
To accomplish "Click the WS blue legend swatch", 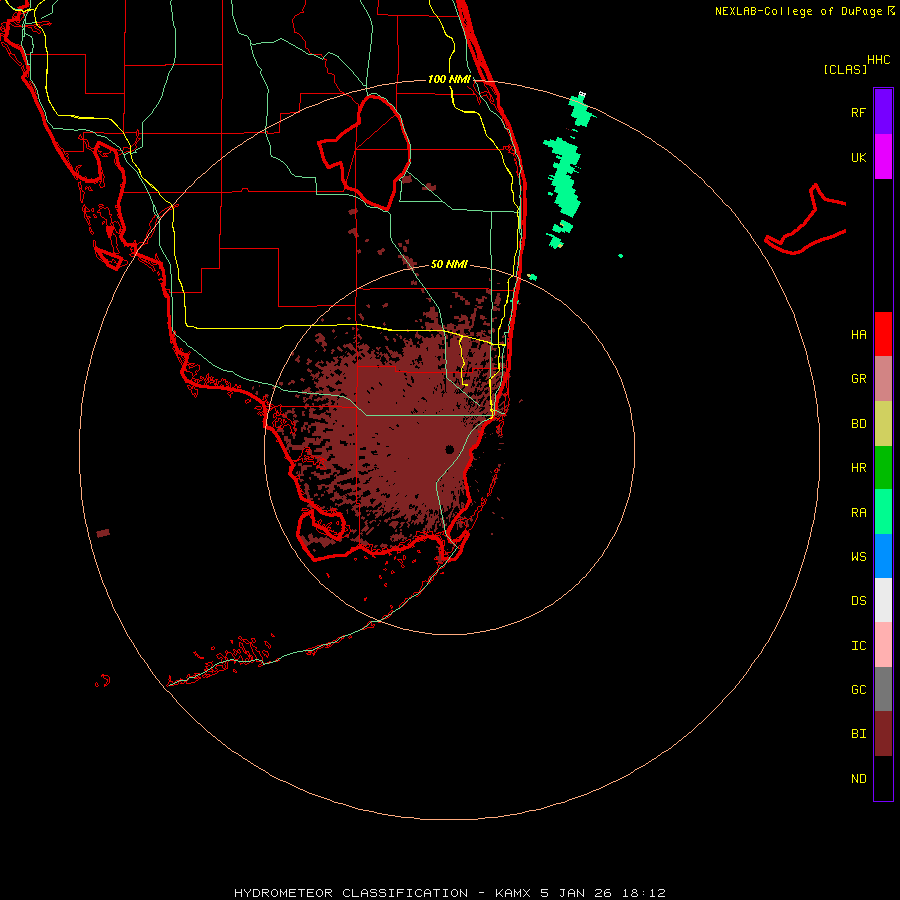I will 883,556.
